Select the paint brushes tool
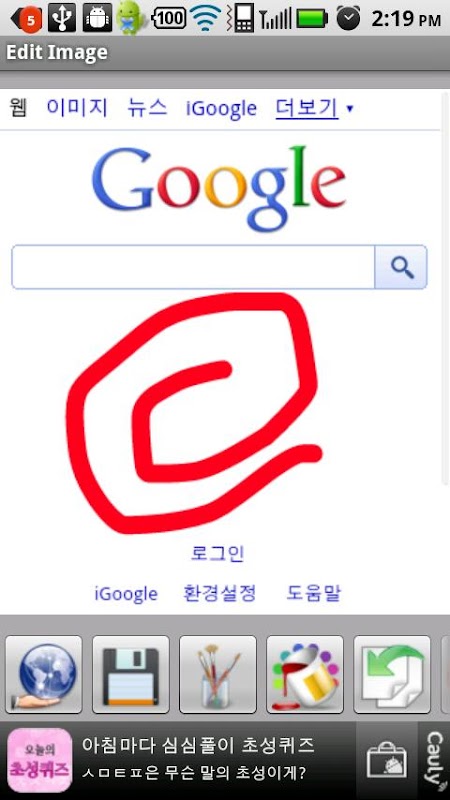Image resolution: width=450 pixels, height=800 pixels. point(218,674)
